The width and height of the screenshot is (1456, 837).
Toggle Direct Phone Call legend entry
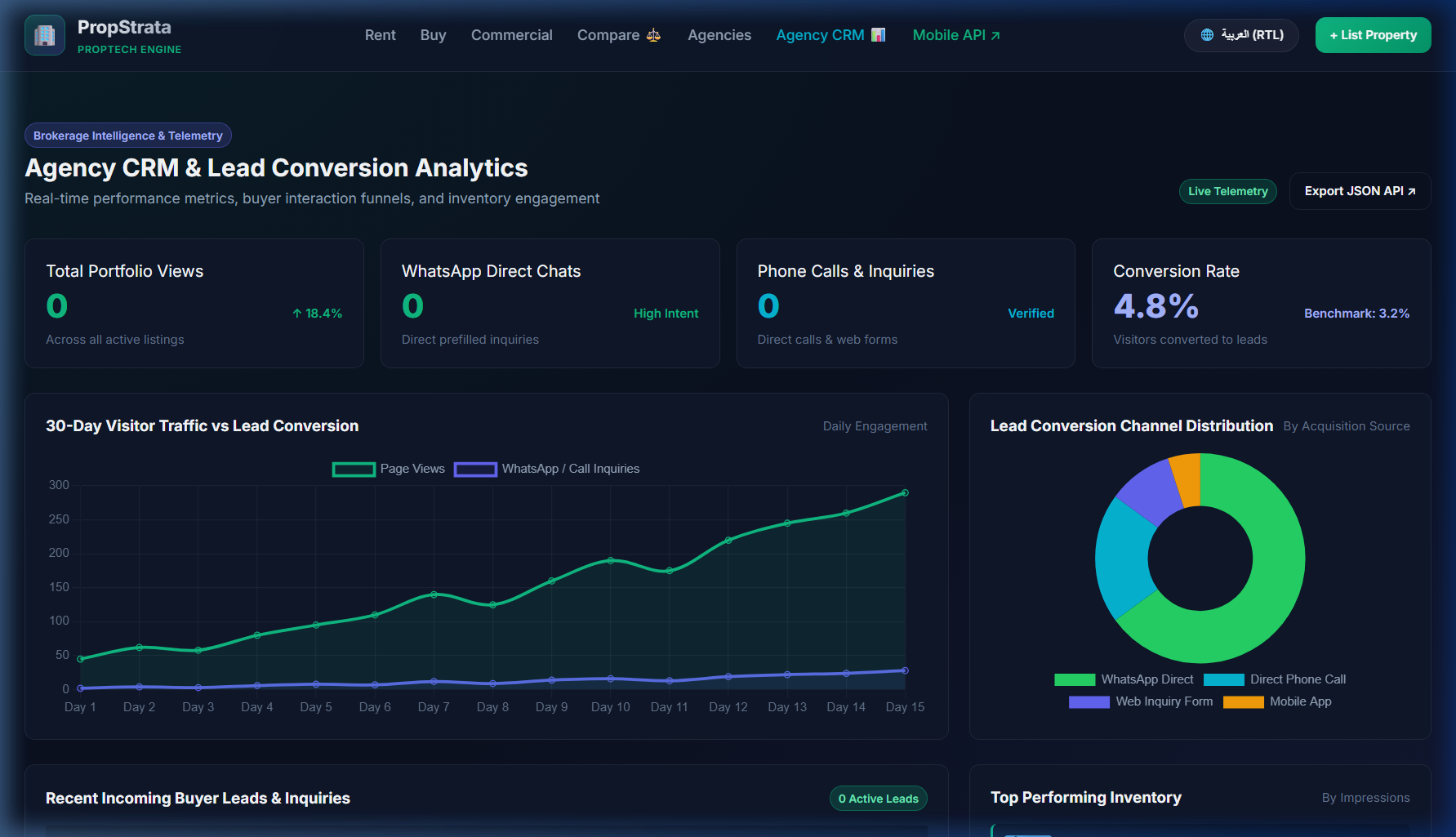coord(1274,679)
